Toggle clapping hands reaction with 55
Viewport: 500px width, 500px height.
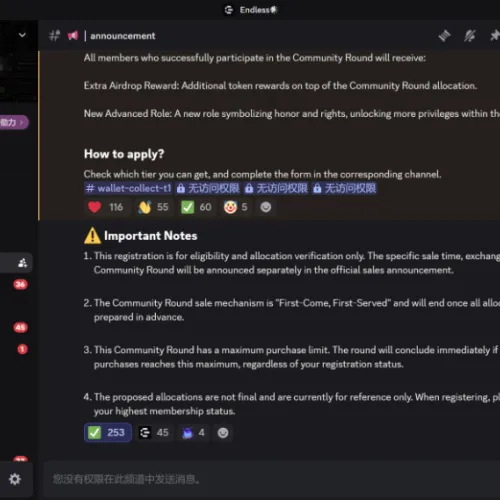(154, 207)
